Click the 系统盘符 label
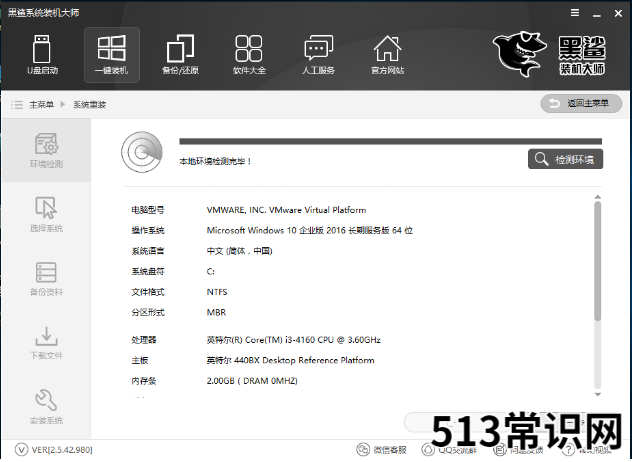 [148, 272]
